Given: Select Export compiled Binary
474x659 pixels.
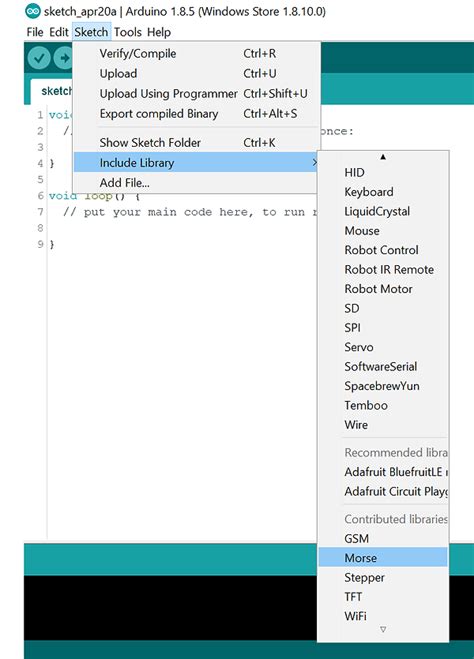Looking at the screenshot, I should click(x=195, y=113).
